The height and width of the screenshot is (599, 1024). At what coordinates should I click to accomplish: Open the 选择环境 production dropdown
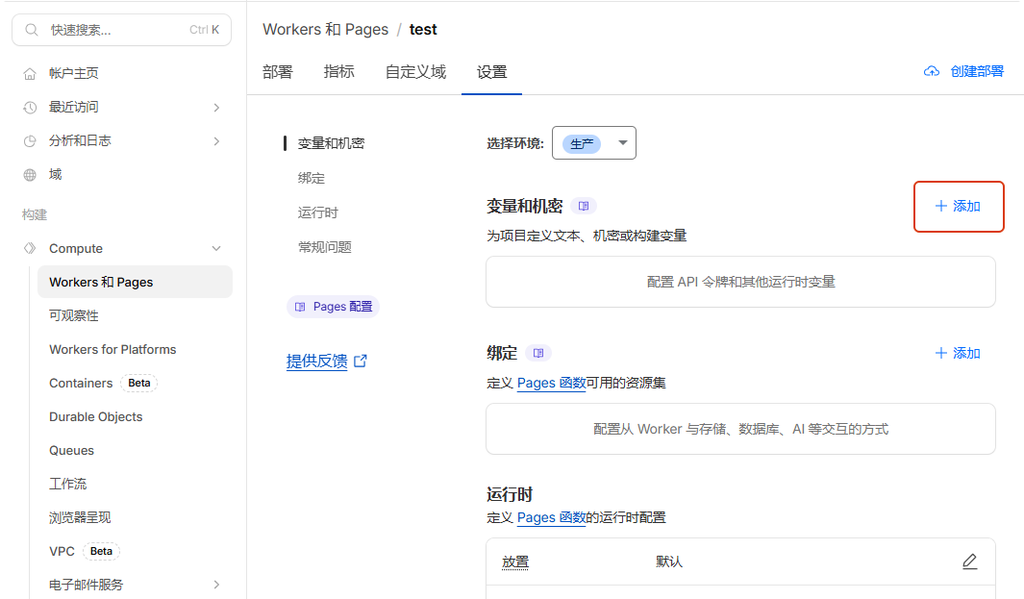click(594, 143)
